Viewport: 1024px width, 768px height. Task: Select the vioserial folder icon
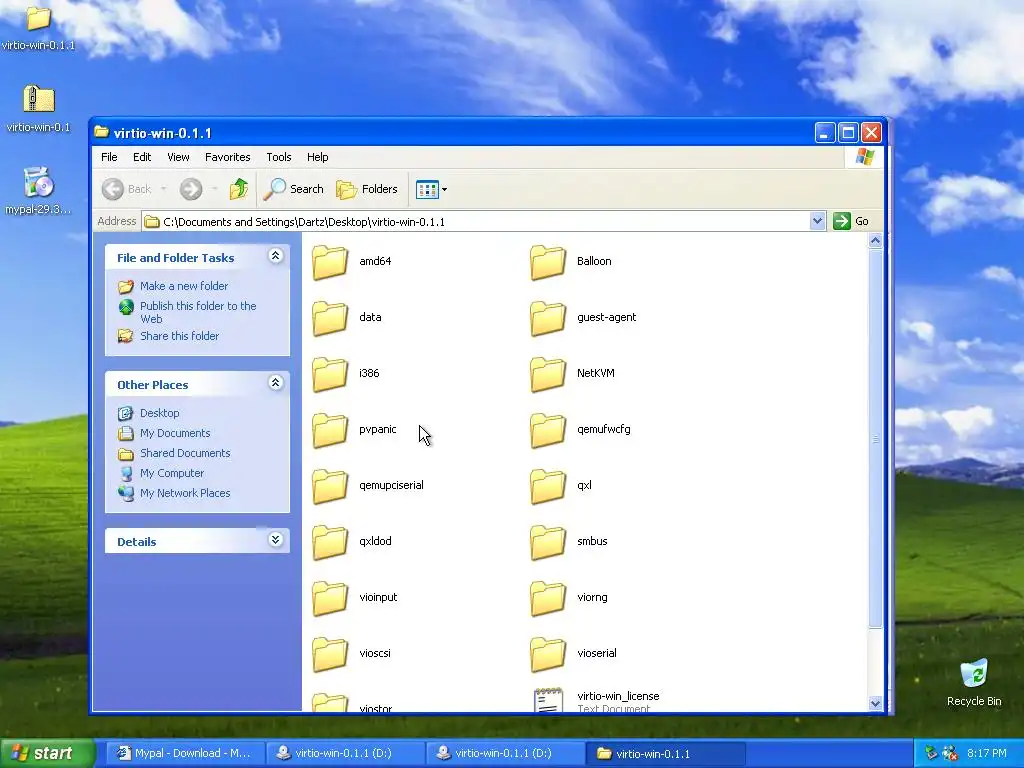(547, 655)
